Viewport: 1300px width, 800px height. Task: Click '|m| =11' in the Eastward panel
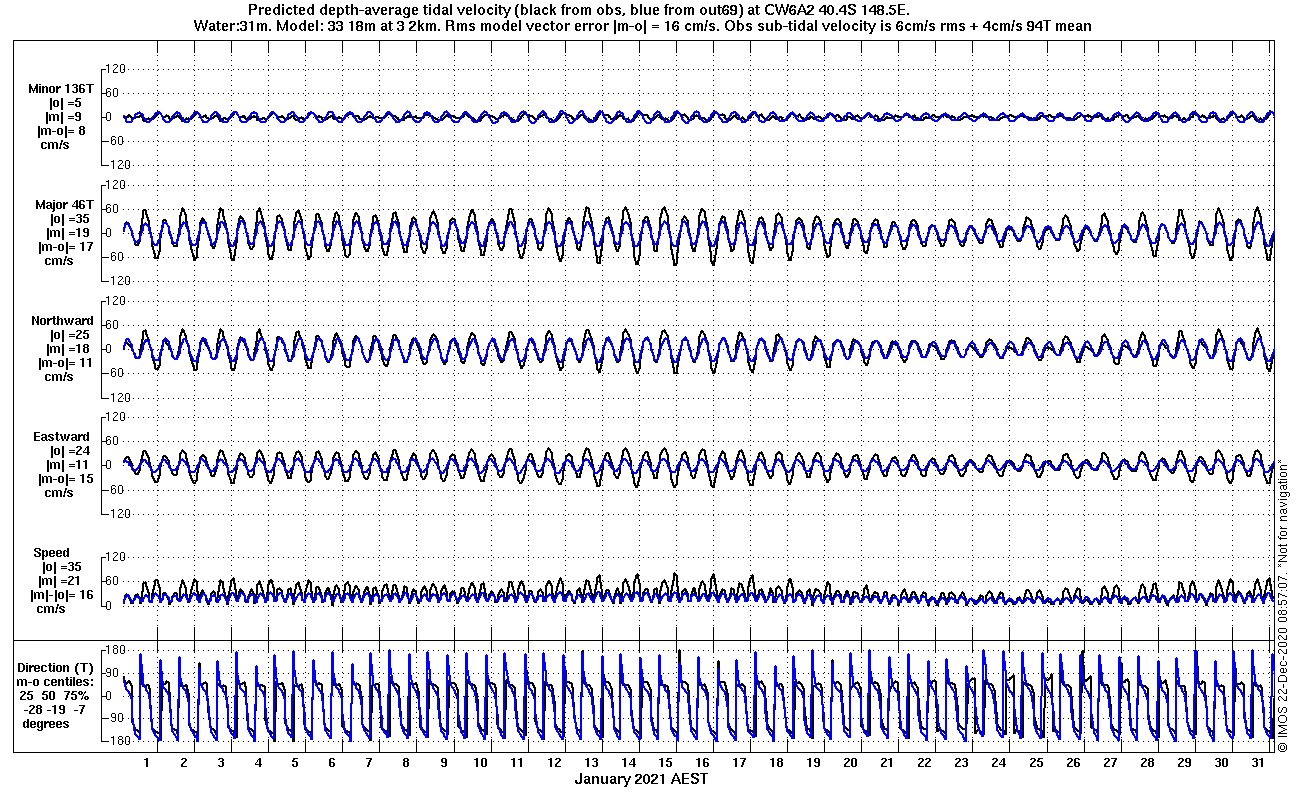[x=68, y=465]
